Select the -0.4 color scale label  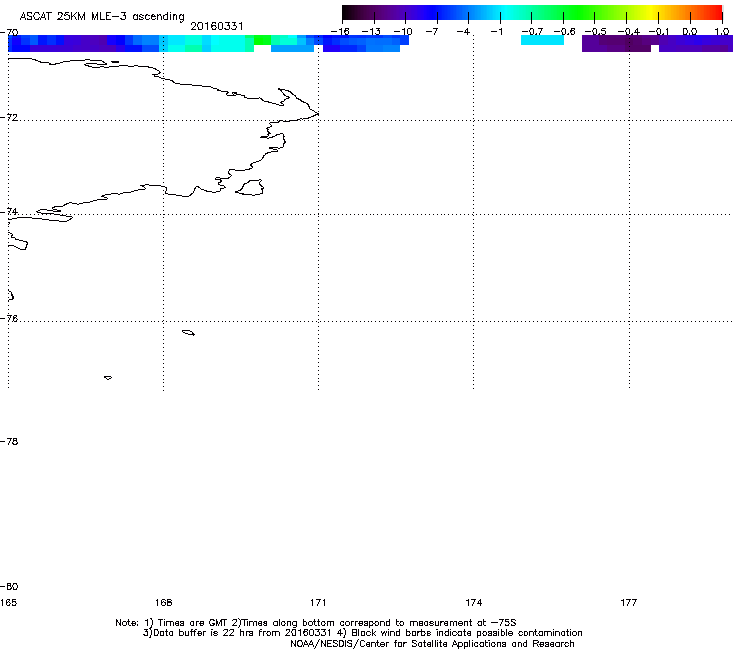tap(628, 32)
